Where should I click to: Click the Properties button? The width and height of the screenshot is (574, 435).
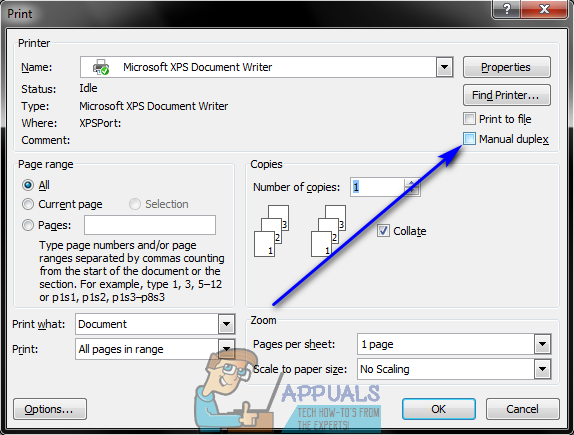(x=507, y=67)
